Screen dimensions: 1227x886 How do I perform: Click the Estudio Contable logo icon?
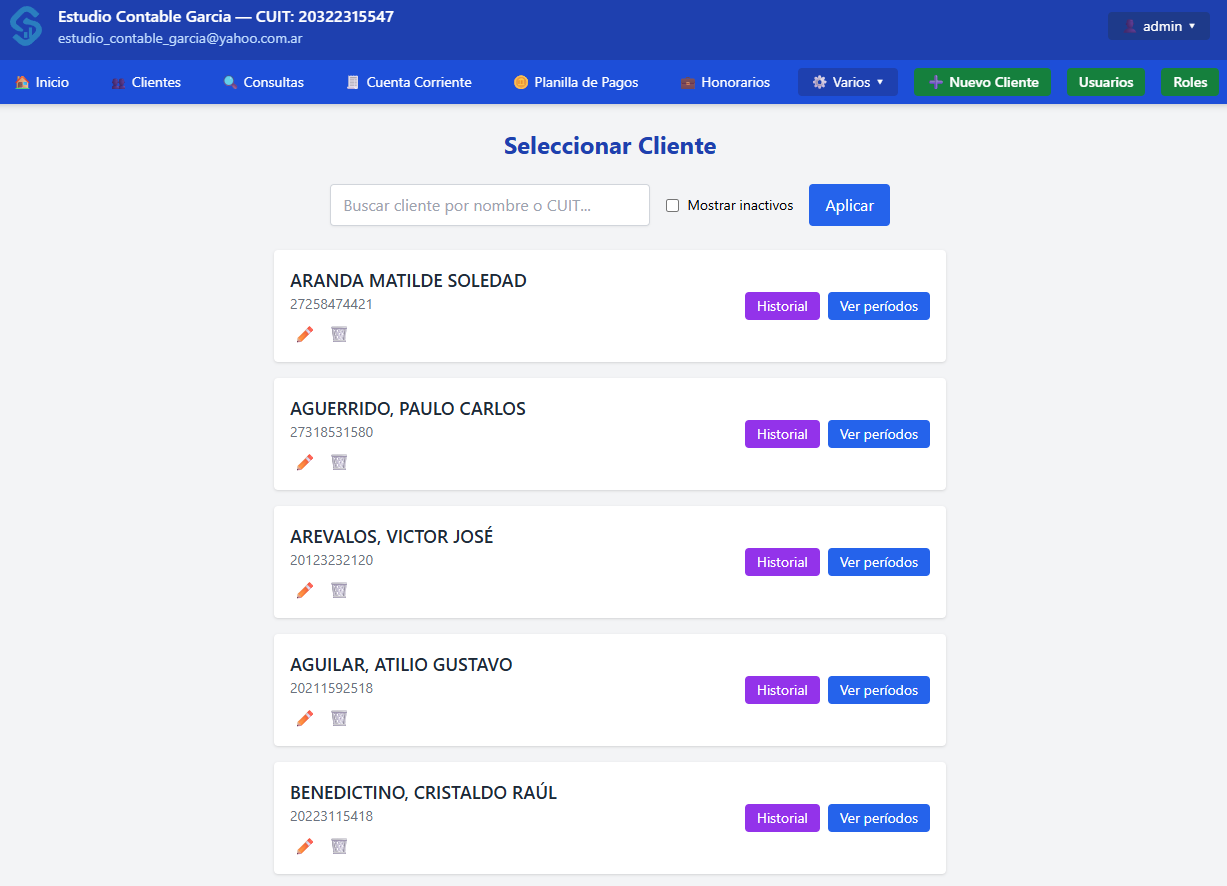pos(25,25)
